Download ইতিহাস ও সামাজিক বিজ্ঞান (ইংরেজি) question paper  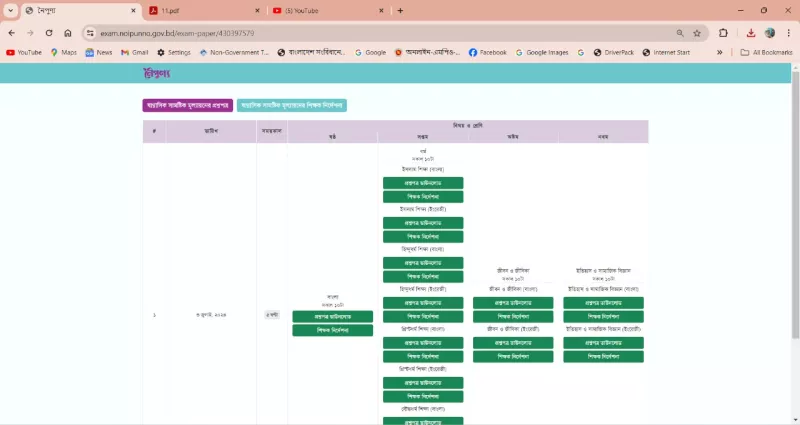(603, 343)
